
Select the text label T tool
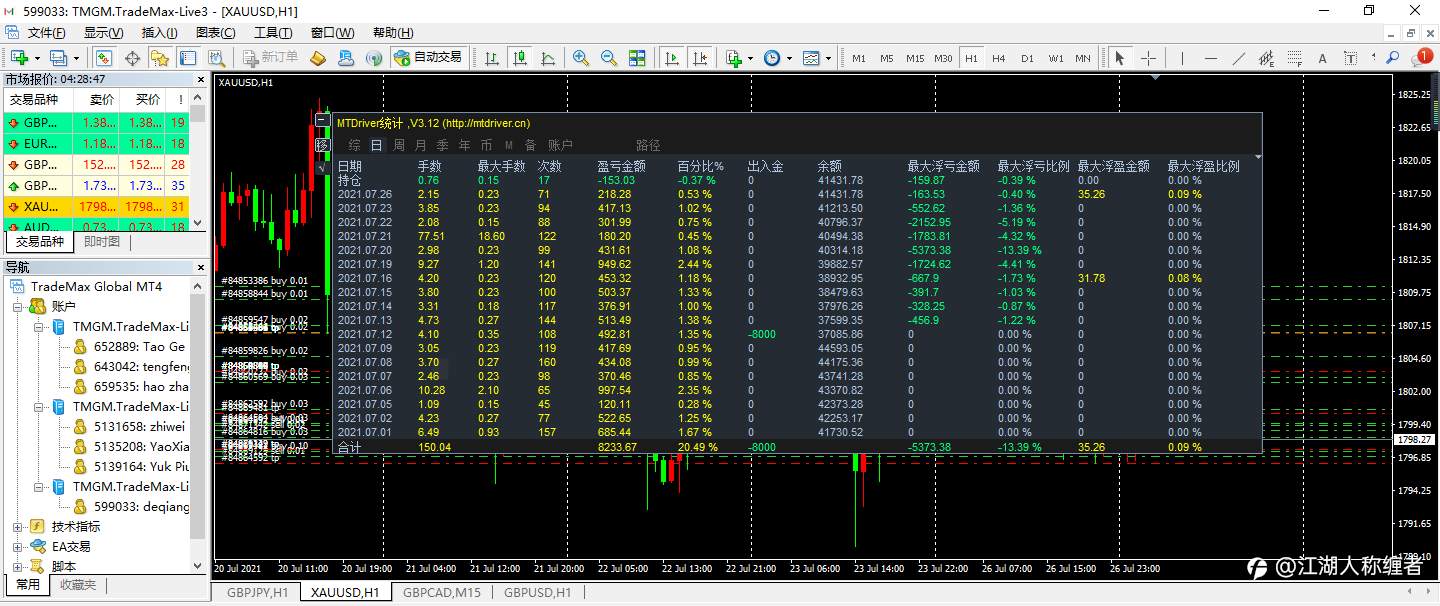[1351, 58]
